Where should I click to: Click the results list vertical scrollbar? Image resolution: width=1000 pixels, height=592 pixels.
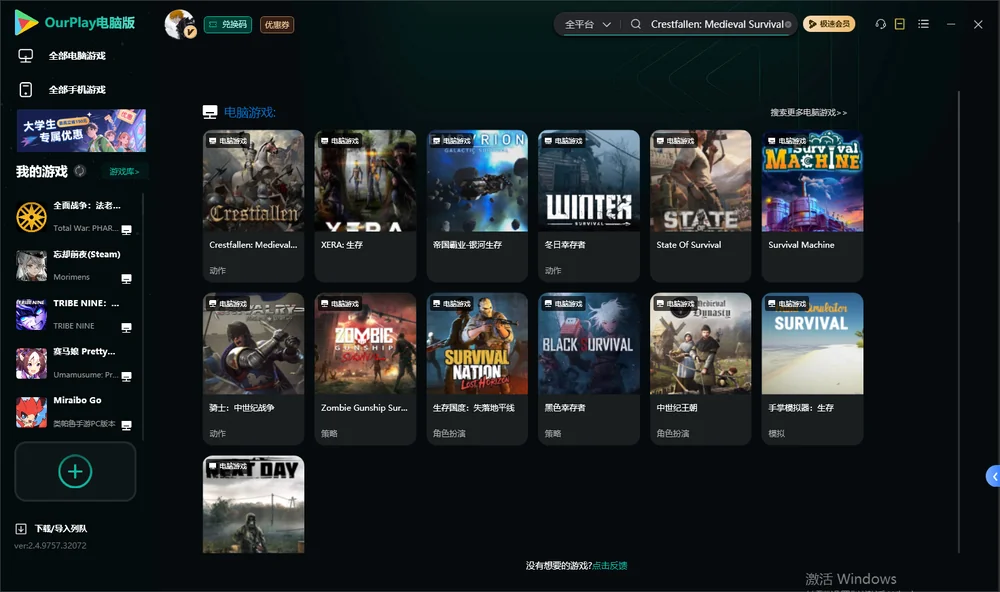[958, 322]
